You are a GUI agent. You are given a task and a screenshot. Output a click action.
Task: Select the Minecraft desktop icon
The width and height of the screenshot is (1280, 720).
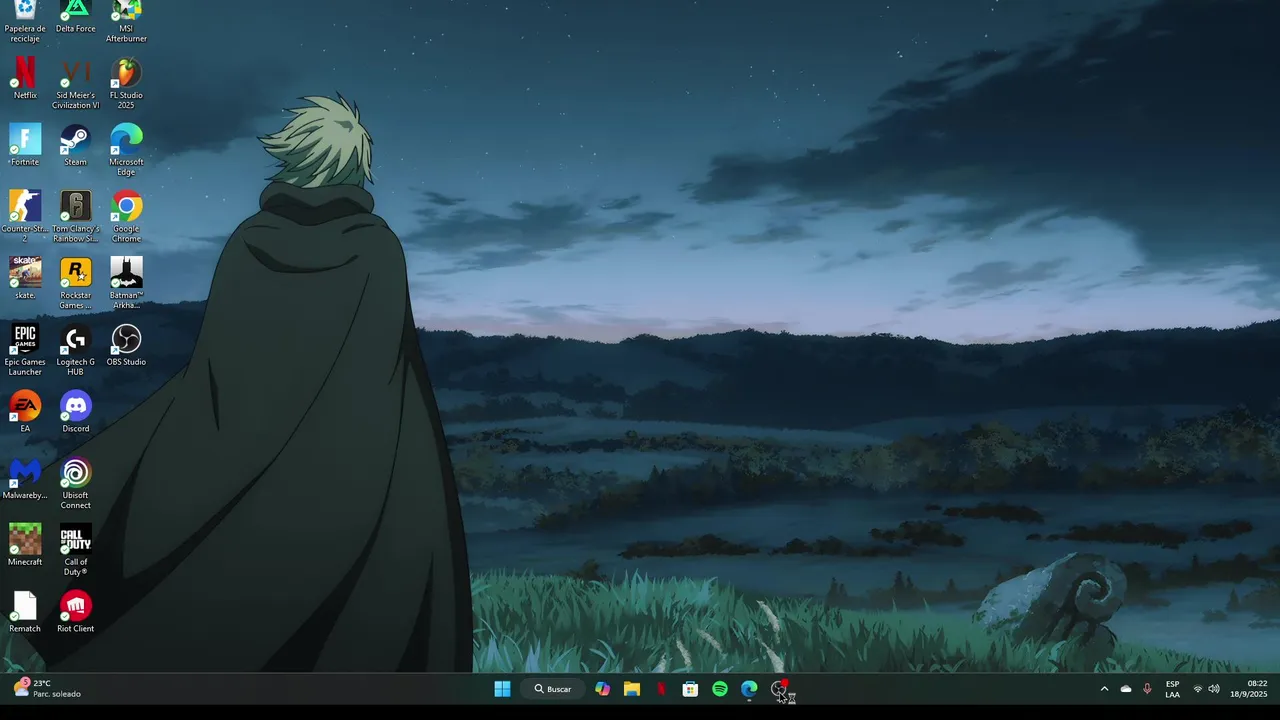[25, 545]
